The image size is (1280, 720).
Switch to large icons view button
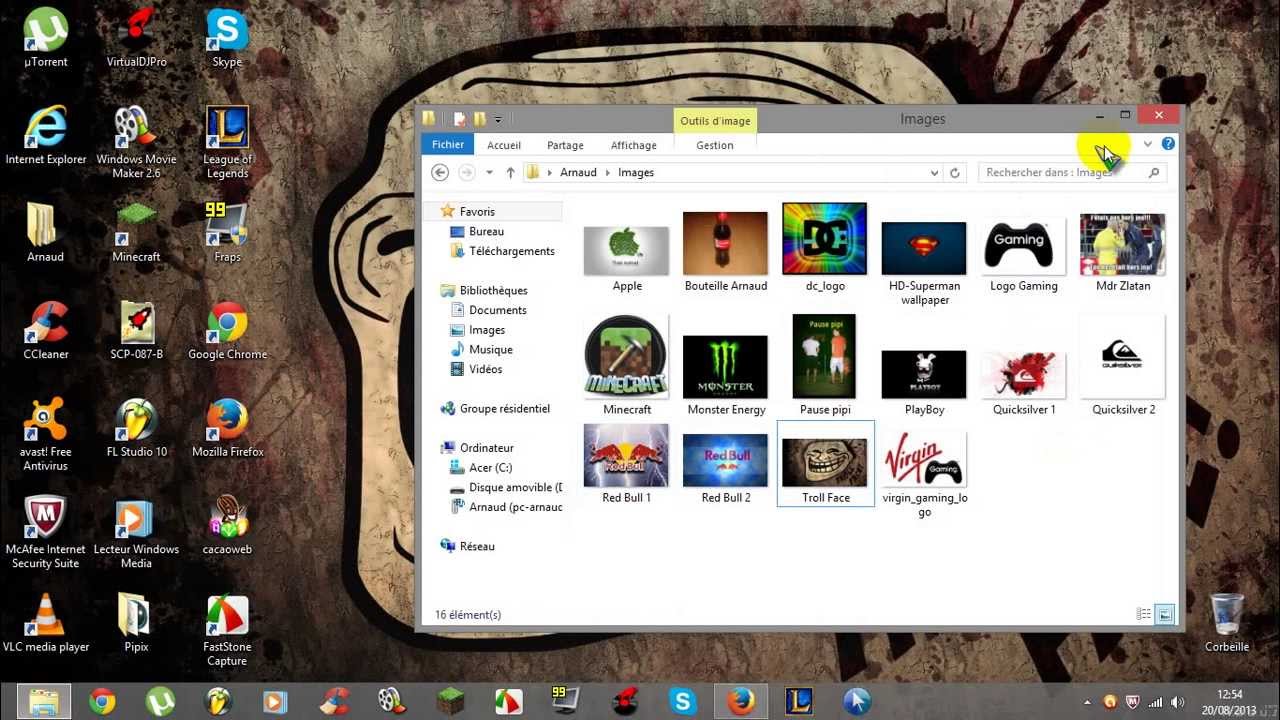coord(1165,615)
